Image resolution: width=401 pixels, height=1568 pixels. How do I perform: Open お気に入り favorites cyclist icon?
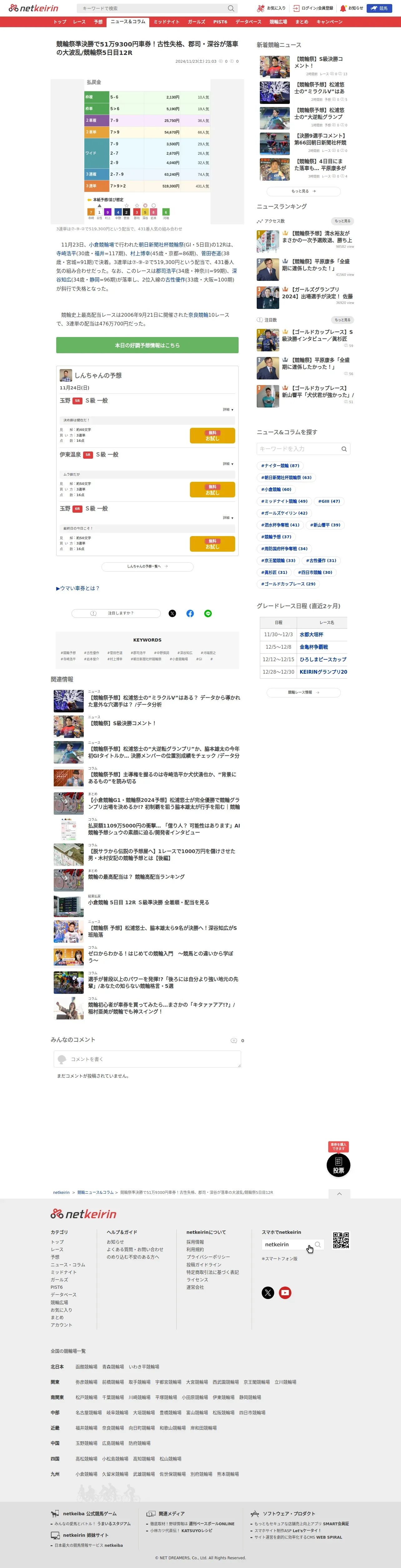pos(261,8)
